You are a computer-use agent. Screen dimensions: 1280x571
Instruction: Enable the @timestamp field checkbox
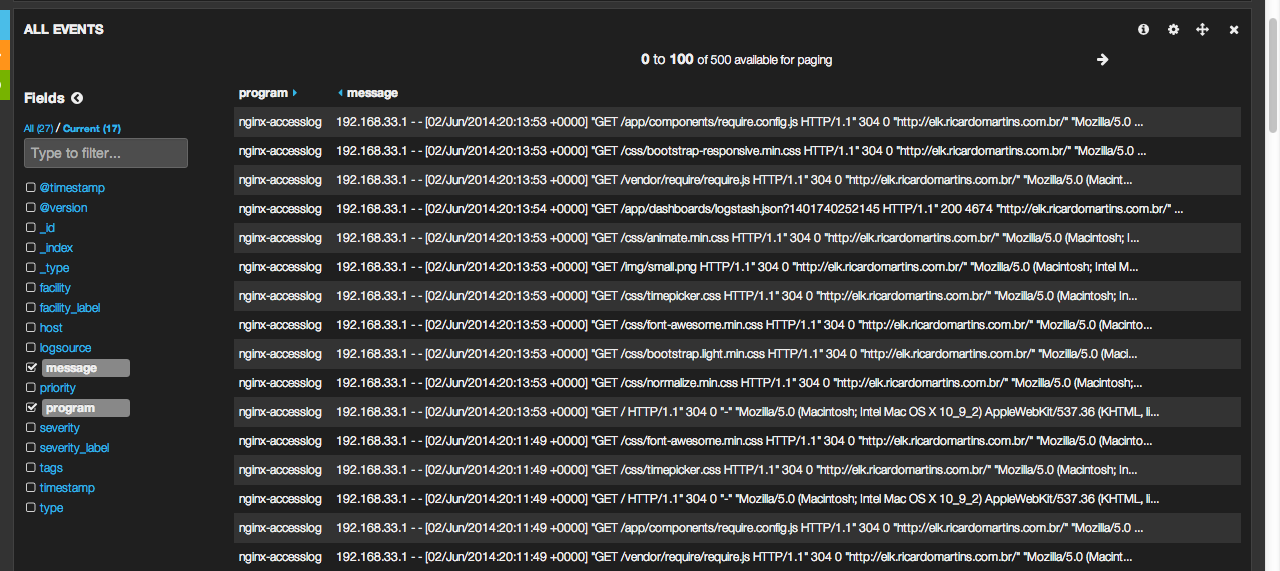tap(31, 188)
